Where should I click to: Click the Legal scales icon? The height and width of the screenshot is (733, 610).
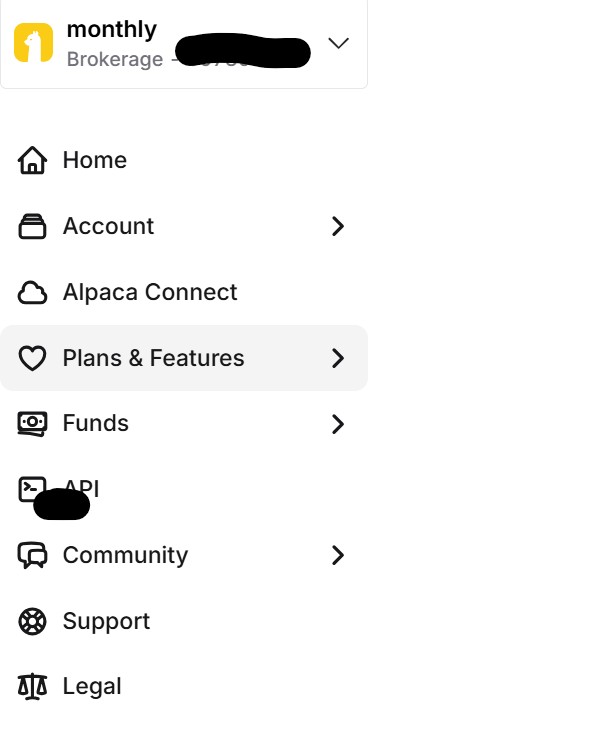33,687
